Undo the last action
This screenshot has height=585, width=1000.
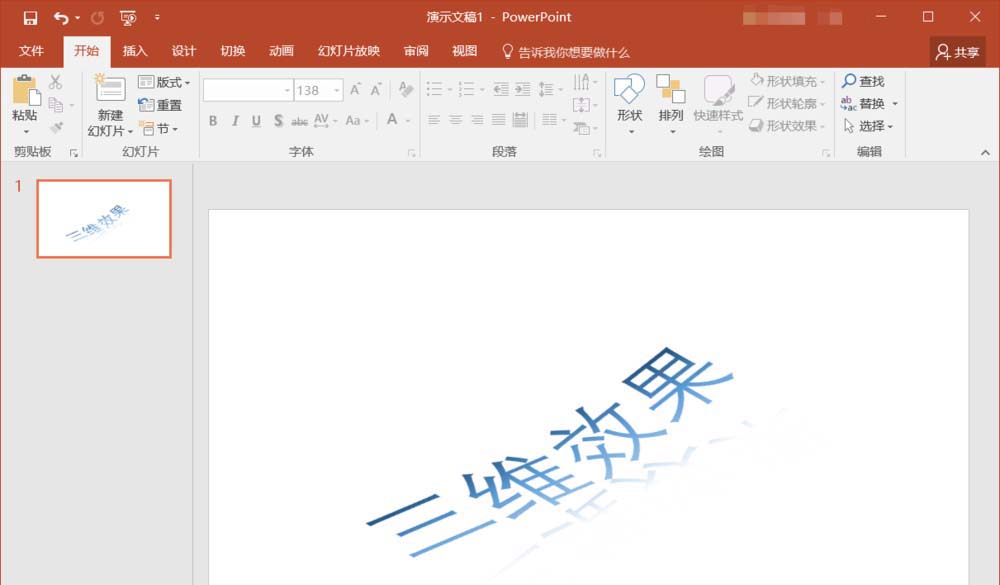61,18
